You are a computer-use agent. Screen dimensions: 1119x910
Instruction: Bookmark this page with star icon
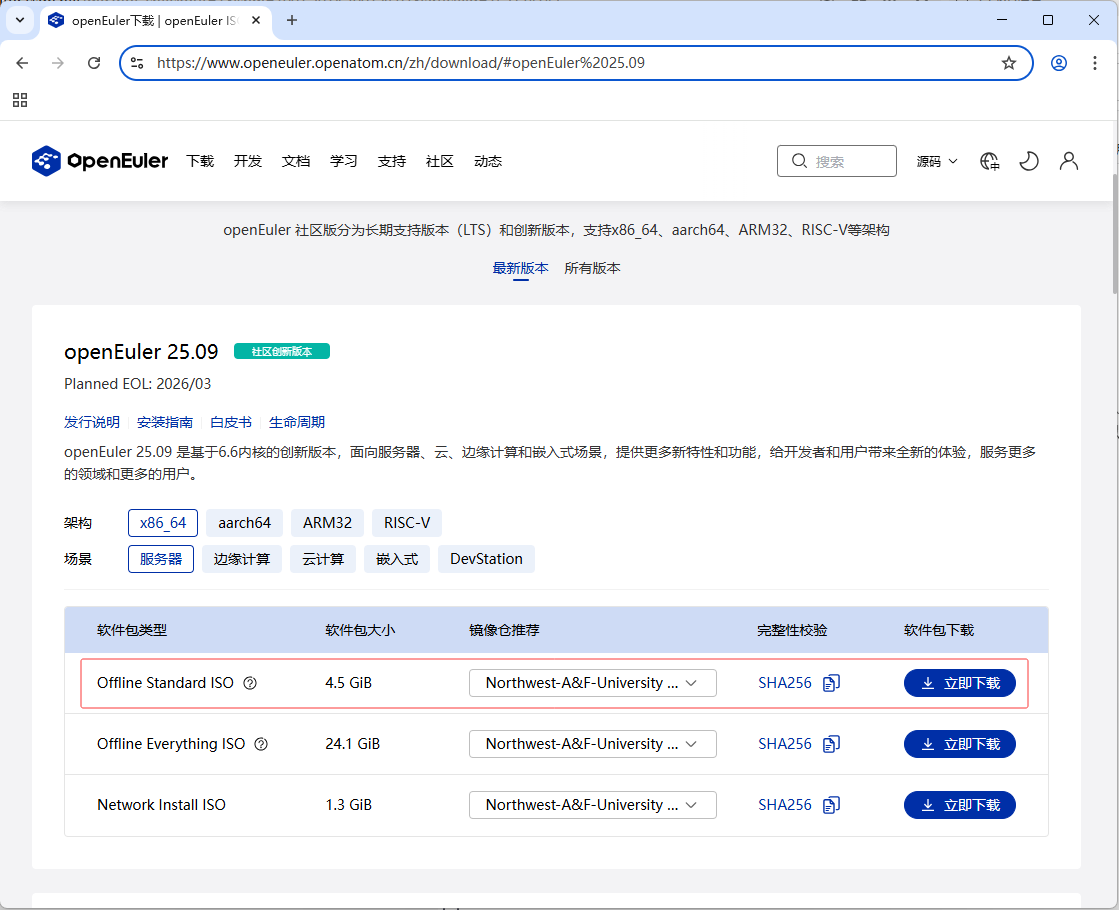pos(1008,63)
